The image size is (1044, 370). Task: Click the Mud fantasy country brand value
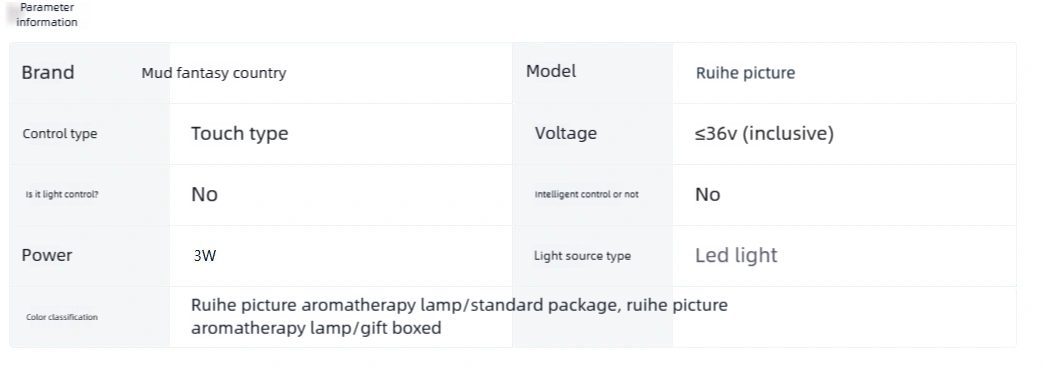pyautogui.click(x=214, y=73)
